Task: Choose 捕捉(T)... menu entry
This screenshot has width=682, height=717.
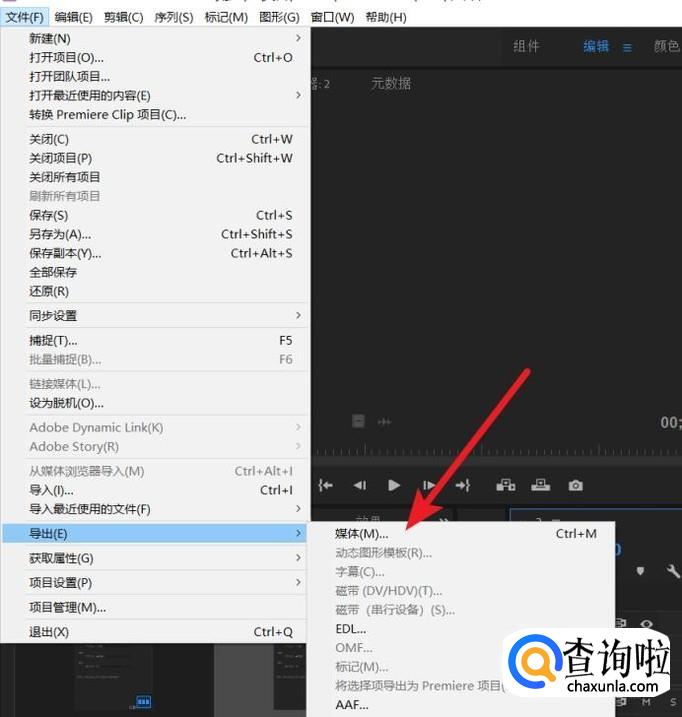Action: pyautogui.click(x=155, y=341)
